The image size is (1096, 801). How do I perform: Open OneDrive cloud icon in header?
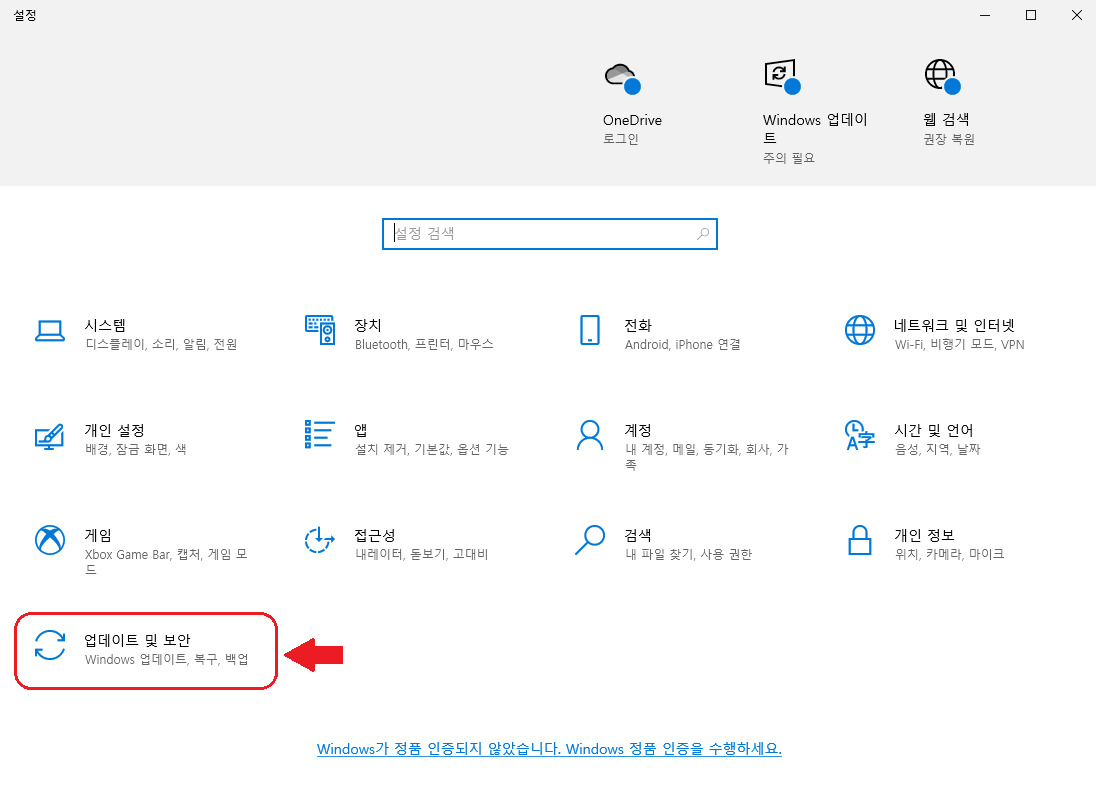click(622, 78)
